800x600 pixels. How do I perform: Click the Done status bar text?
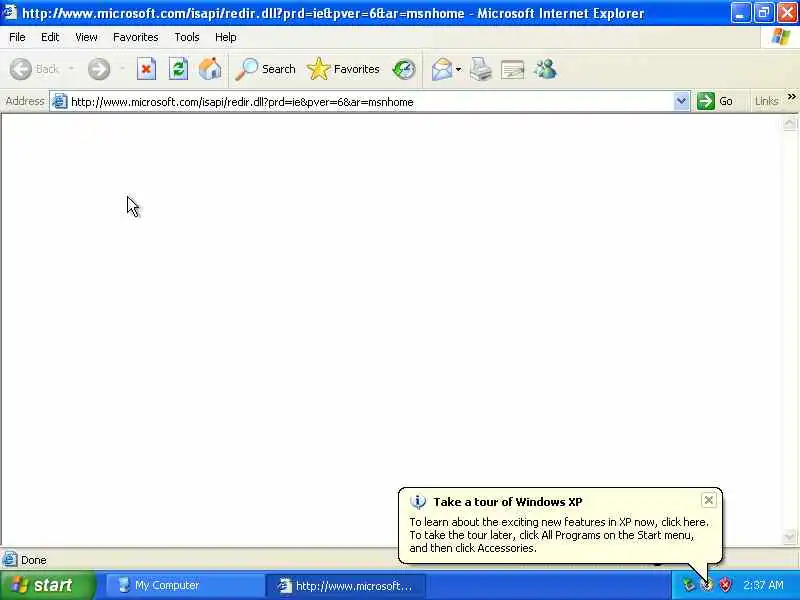pyautogui.click(x=34, y=560)
